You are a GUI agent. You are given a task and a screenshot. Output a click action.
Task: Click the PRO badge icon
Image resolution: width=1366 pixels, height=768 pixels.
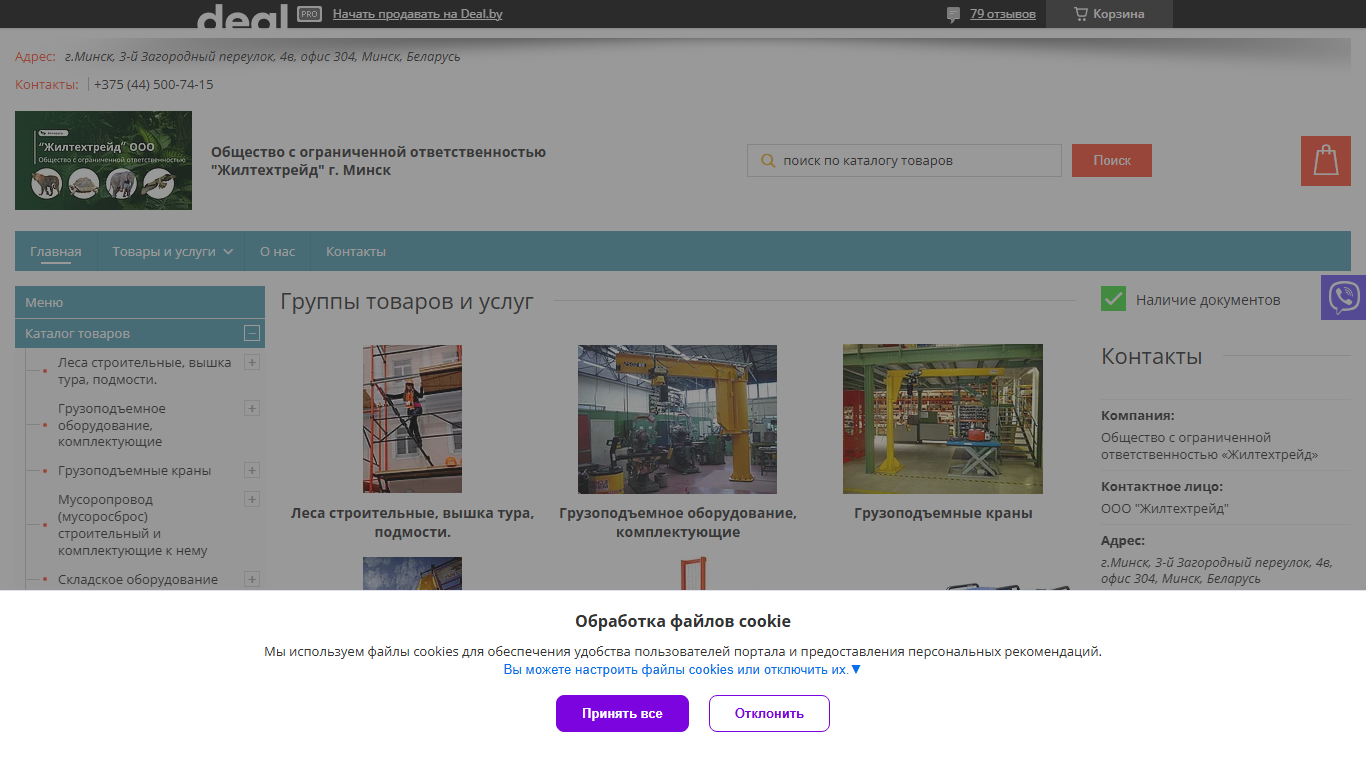pos(309,14)
